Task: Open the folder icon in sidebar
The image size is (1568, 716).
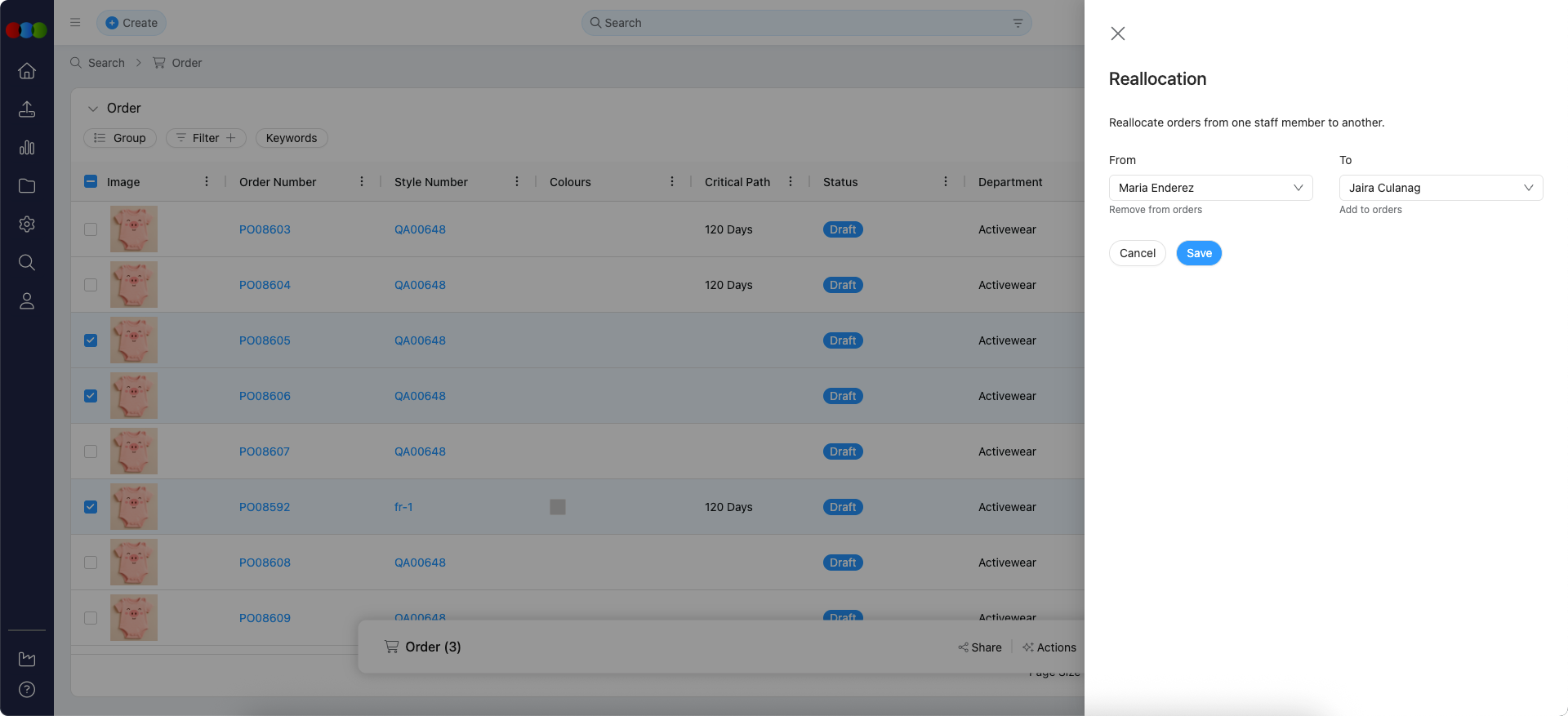Action: (27, 186)
